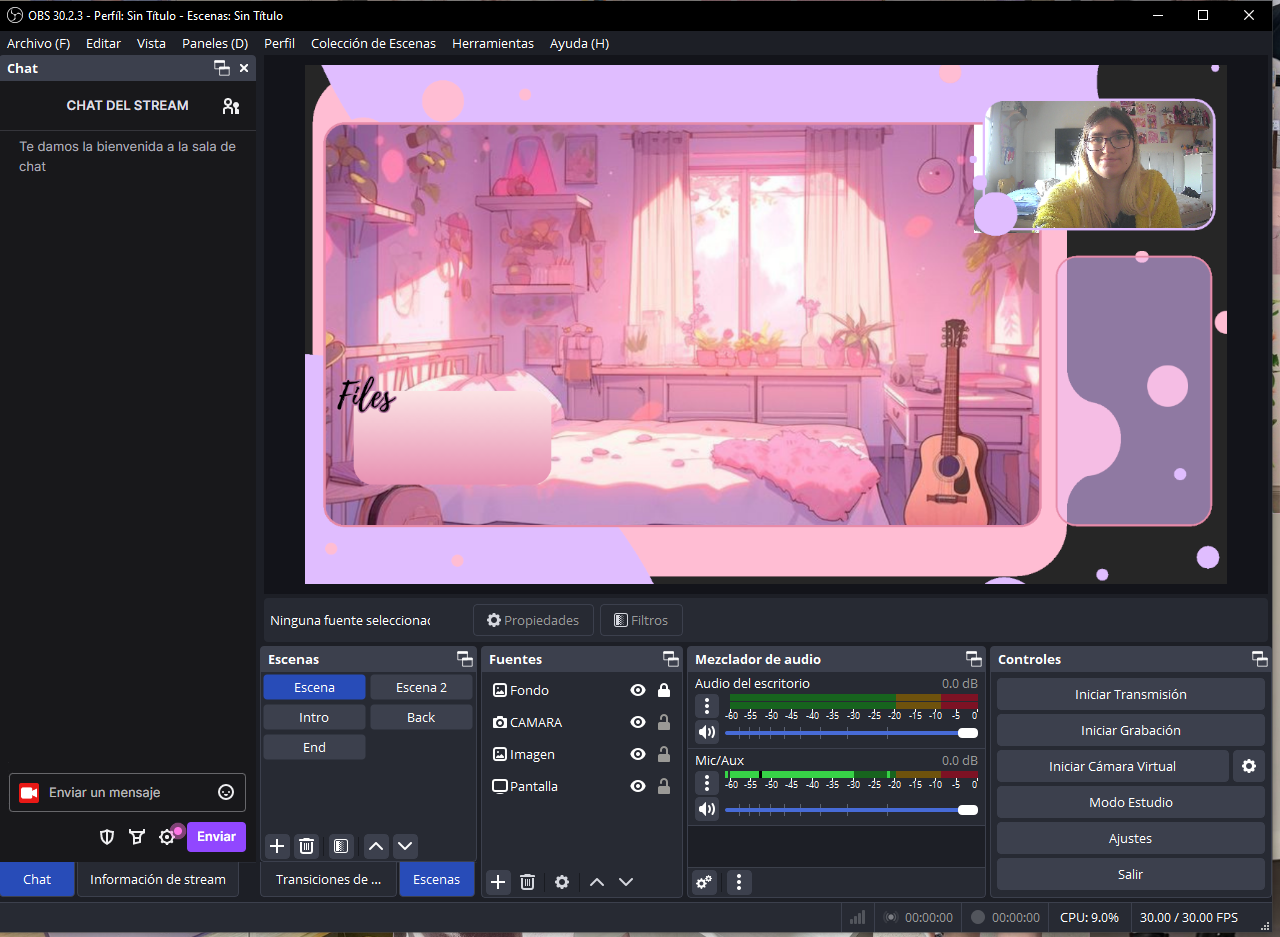The width and height of the screenshot is (1280, 937).
Task: Pop out the Controles dock
Action: pyautogui.click(x=1260, y=659)
